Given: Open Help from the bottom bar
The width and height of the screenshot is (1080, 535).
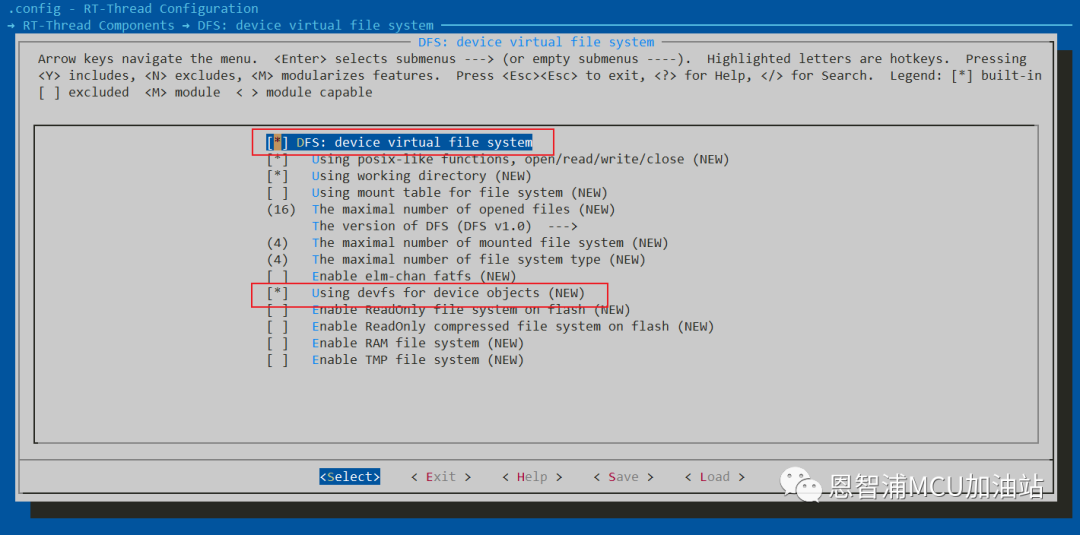Looking at the screenshot, I should (532, 477).
